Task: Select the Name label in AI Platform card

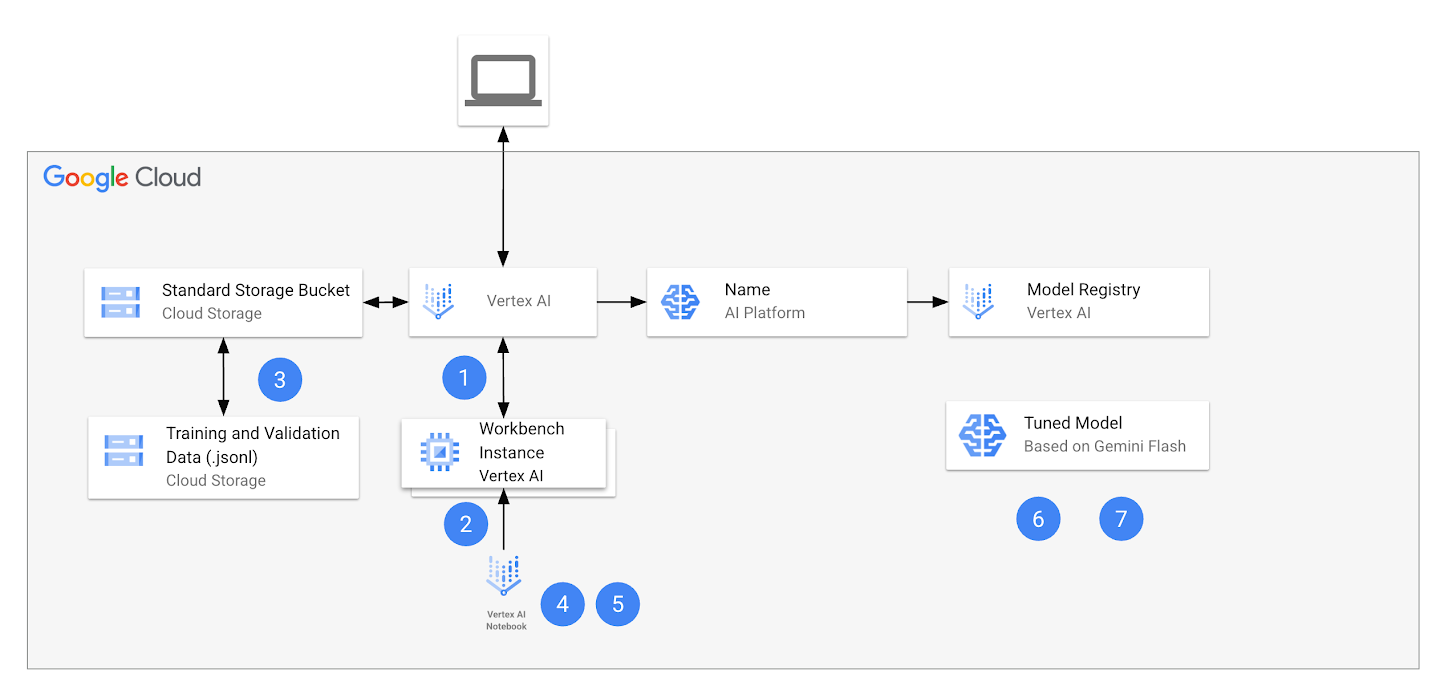Action: [747, 290]
